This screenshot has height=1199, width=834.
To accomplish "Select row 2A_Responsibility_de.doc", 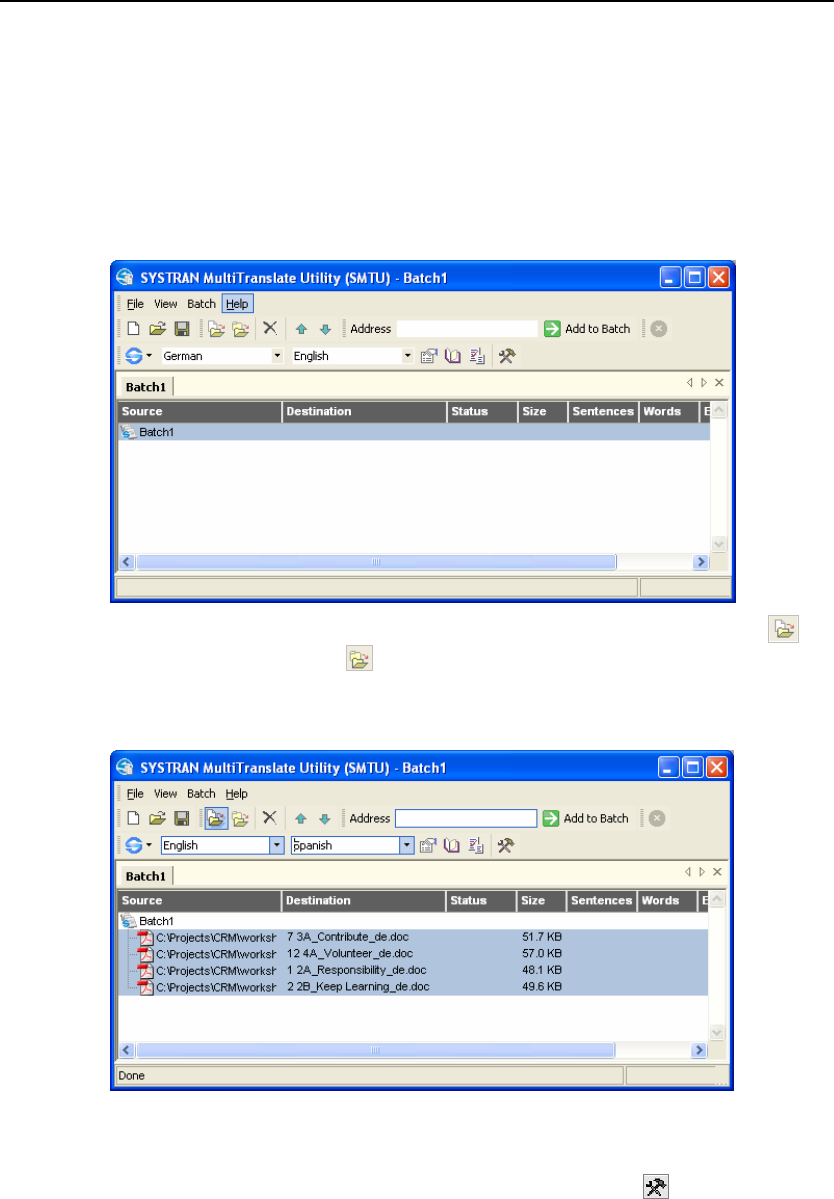I will tap(413, 970).
